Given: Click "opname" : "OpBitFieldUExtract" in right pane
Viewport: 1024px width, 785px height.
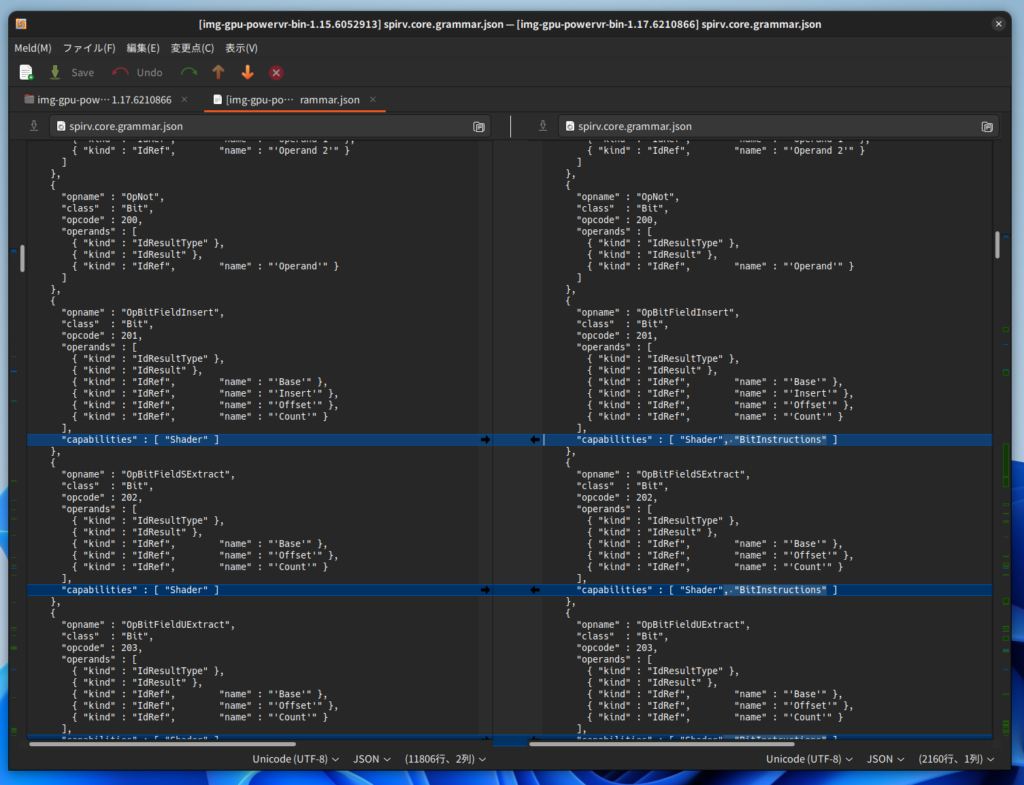Looking at the screenshot, I should click(663, 624).
